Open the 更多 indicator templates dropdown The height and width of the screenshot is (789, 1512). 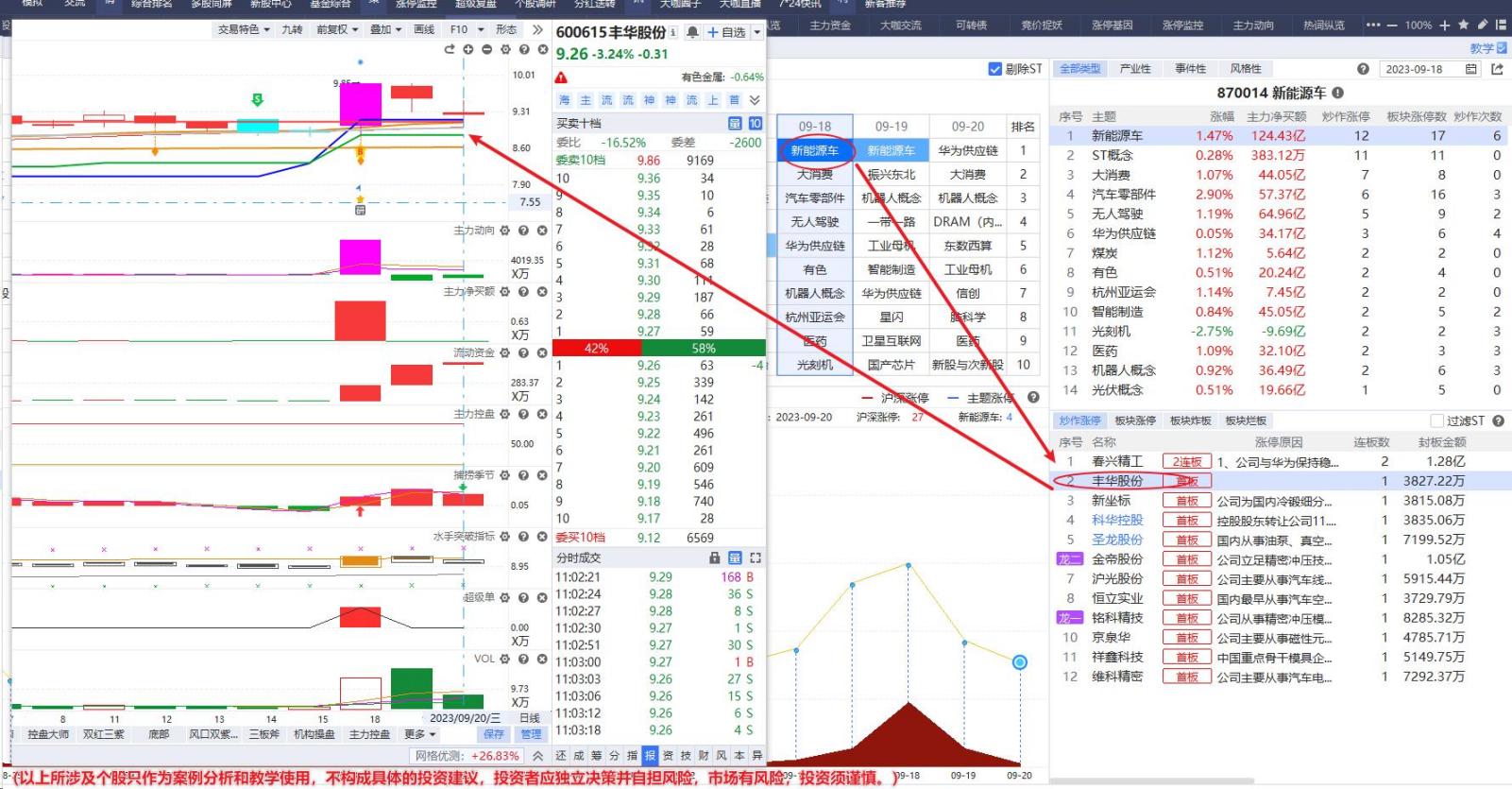pos(419,734)
